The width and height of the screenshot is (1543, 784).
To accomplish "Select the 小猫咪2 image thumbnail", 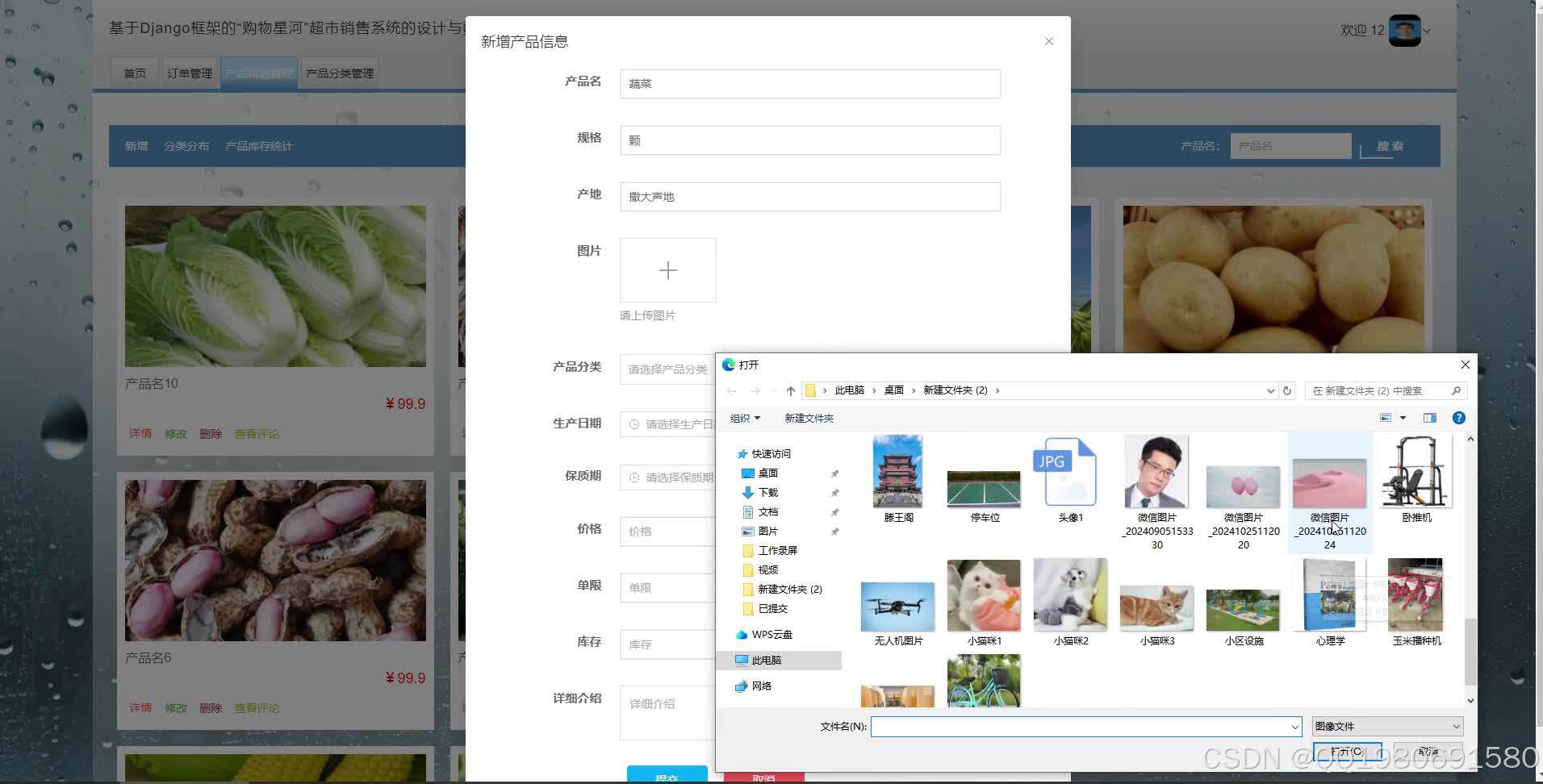I will pyautogui.click(x=1069, y=594).
